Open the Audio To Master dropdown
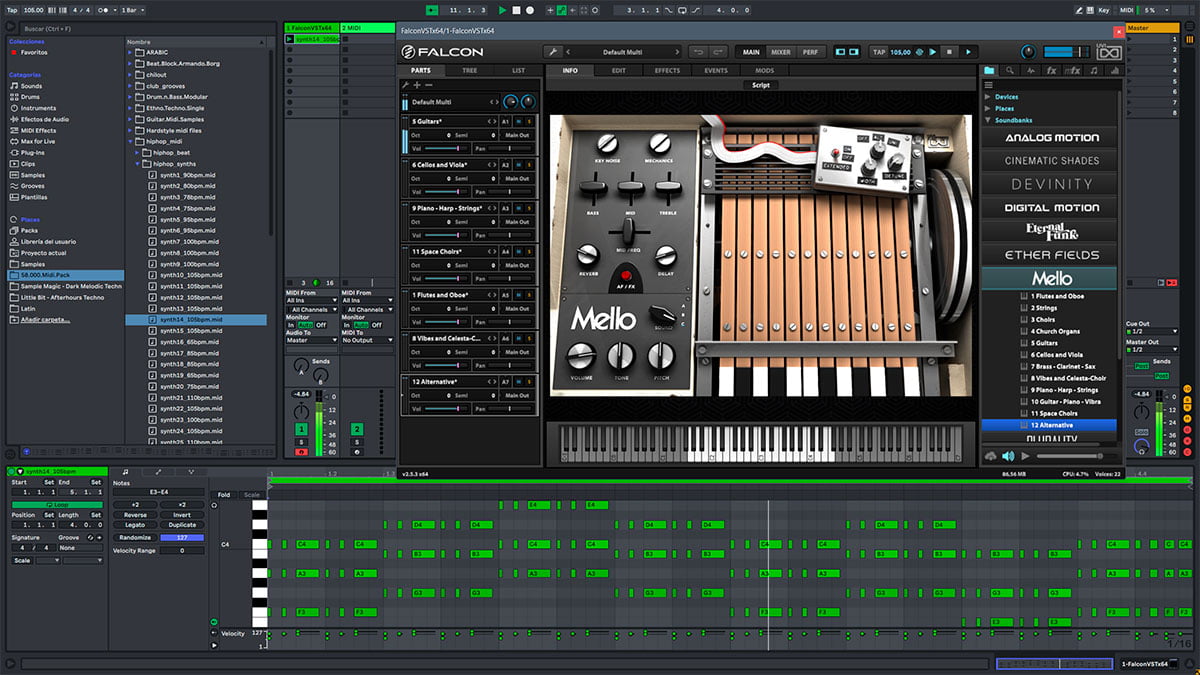Image resolution: width=1200 pixels, height=675 pixels. point(311,340)
